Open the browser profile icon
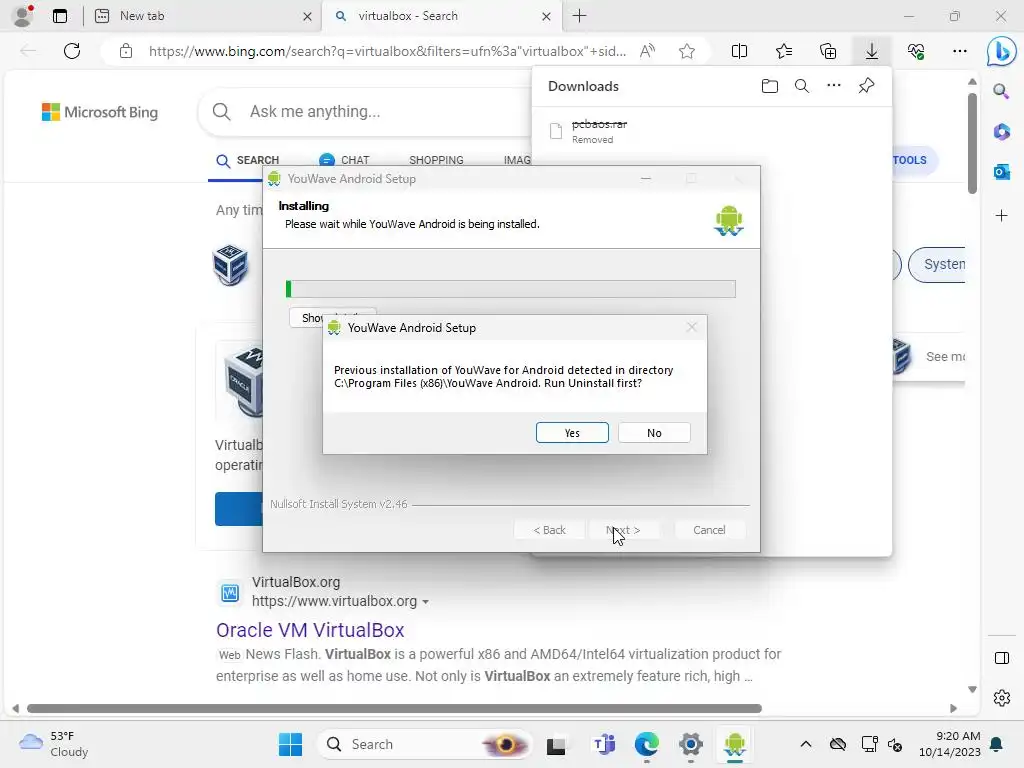The height and width of the screenshot is (768, 1024). pyautogui.click(x=23, y=16)
